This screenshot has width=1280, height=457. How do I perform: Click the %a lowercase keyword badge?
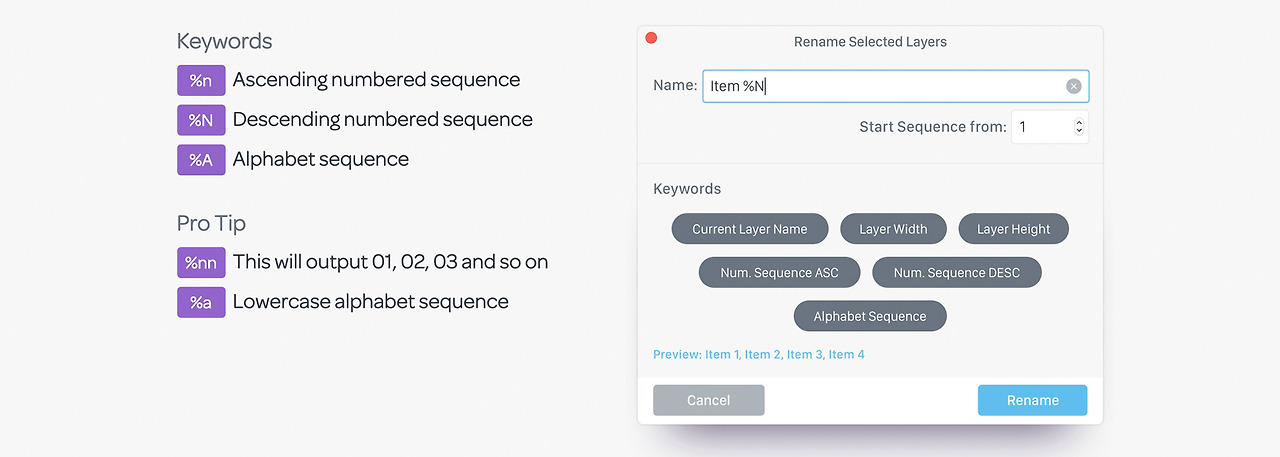click(201, 302)
